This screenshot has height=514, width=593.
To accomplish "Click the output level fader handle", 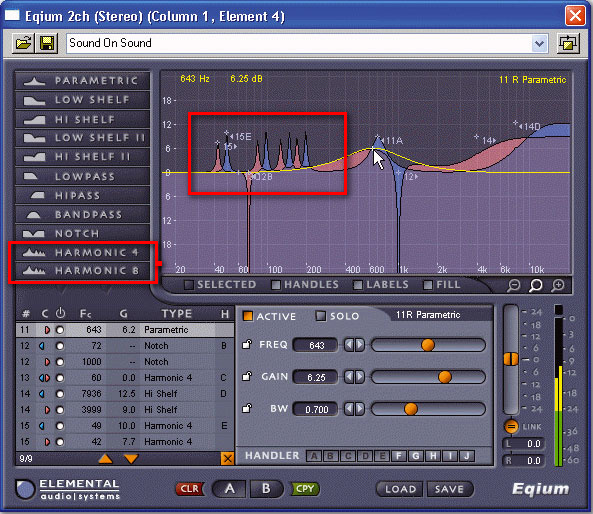I will [511, 359].
